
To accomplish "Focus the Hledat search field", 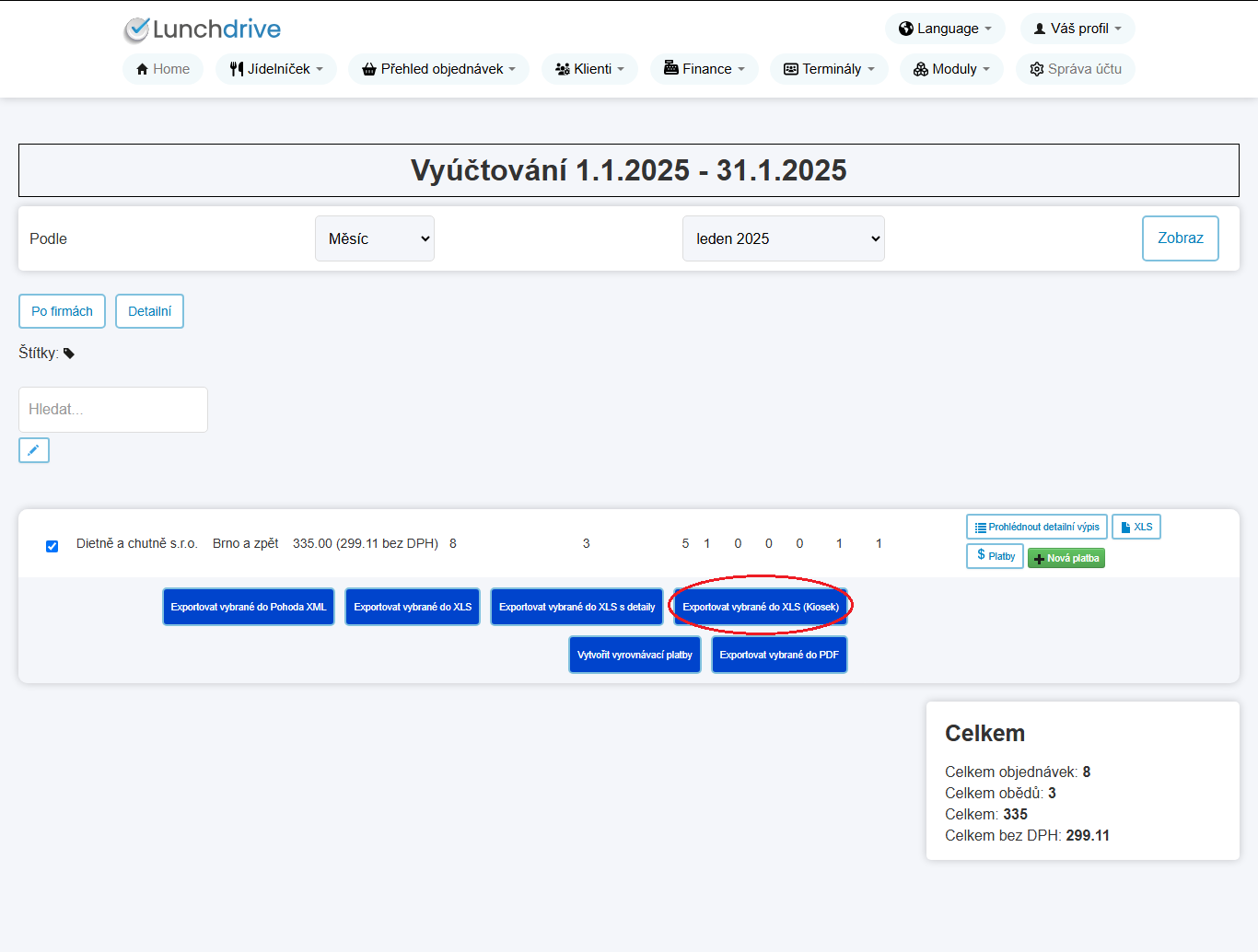I will tap(113, 410).
